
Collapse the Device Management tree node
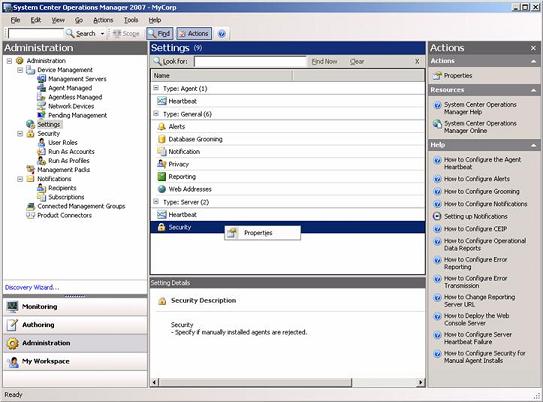tap(20, 70)
